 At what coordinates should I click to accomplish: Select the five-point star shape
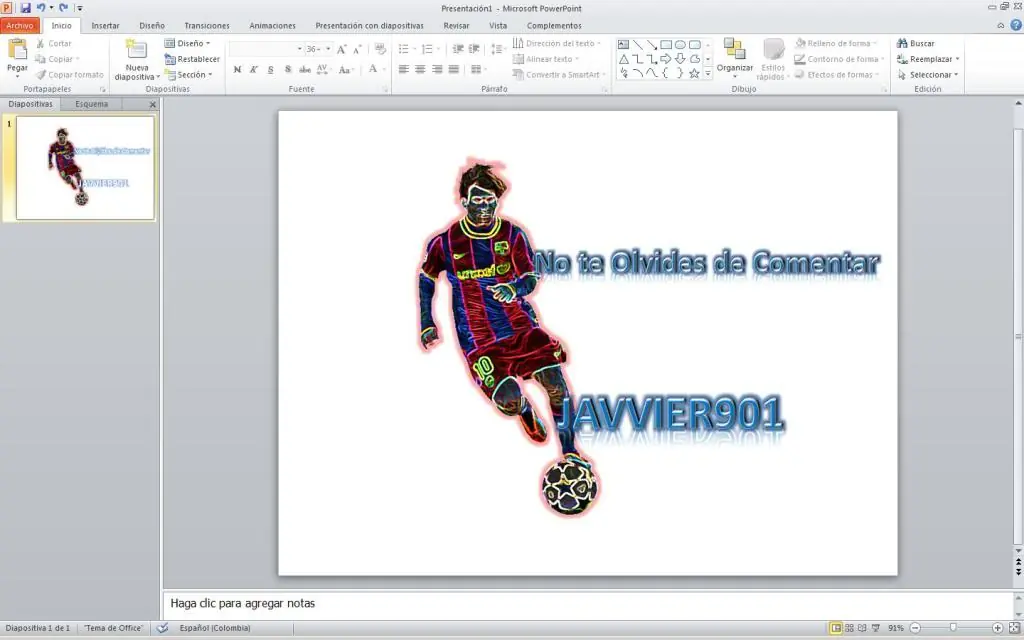(695, 73)
